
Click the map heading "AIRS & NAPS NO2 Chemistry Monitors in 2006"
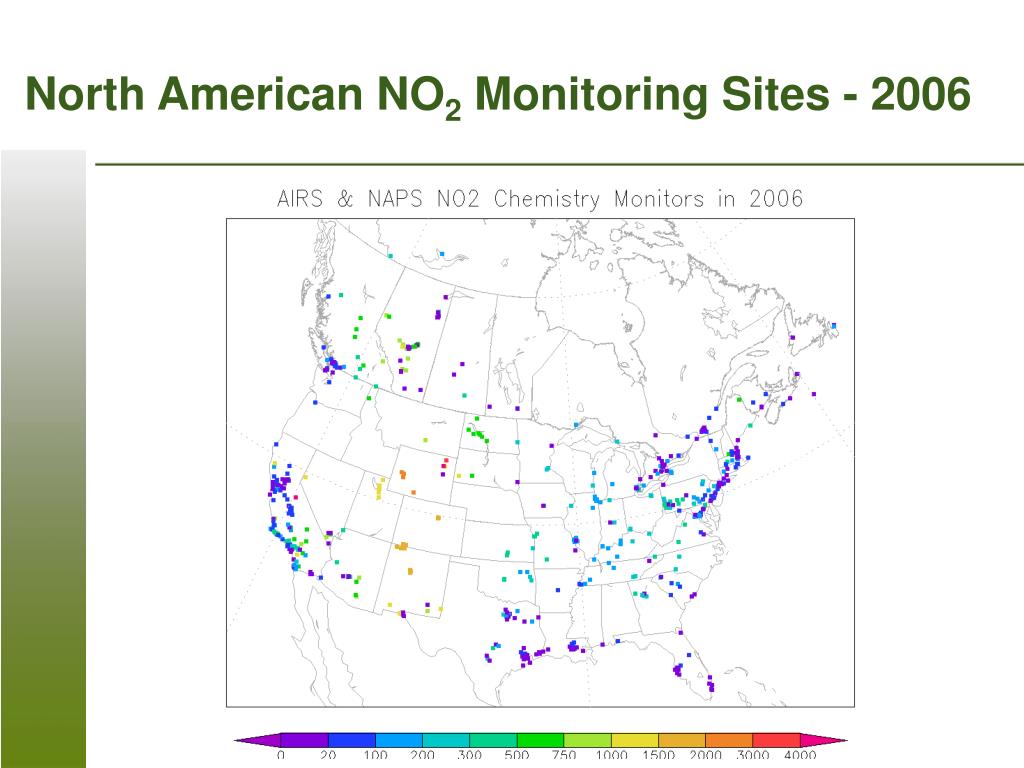coord(540,199)
